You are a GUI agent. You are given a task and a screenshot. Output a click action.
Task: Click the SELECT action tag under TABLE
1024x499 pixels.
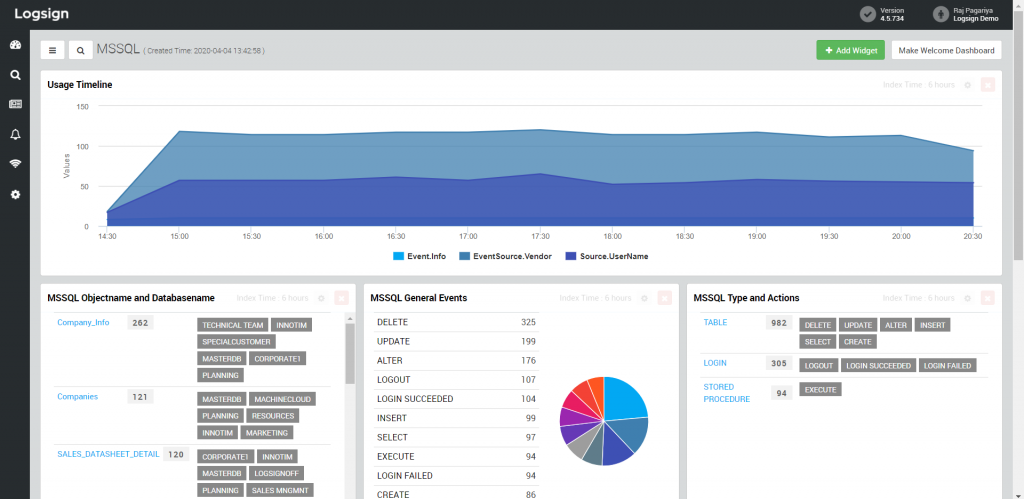coord(818,342)
